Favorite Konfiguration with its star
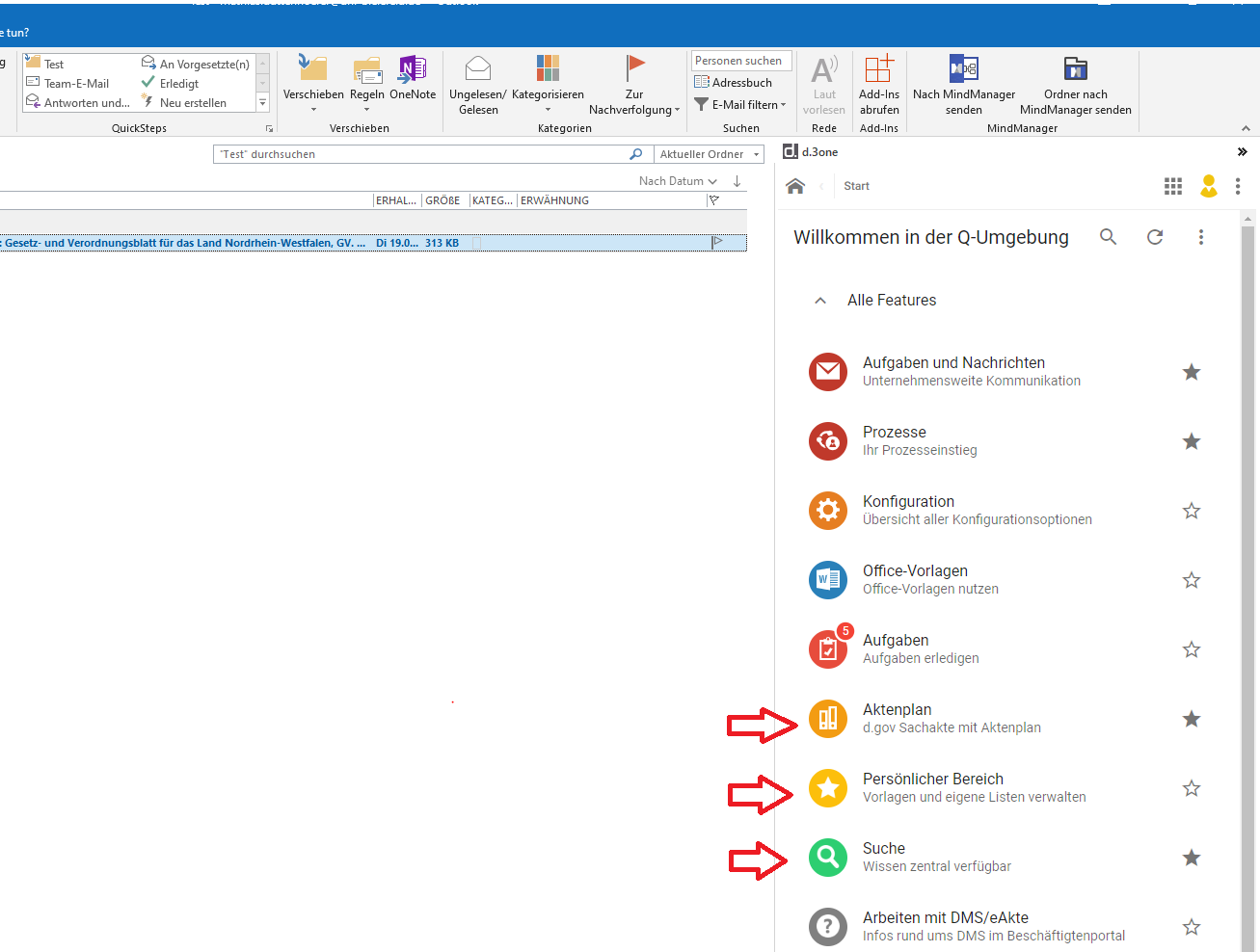Screen dimensions: 1260x952 coord(1192,511)
